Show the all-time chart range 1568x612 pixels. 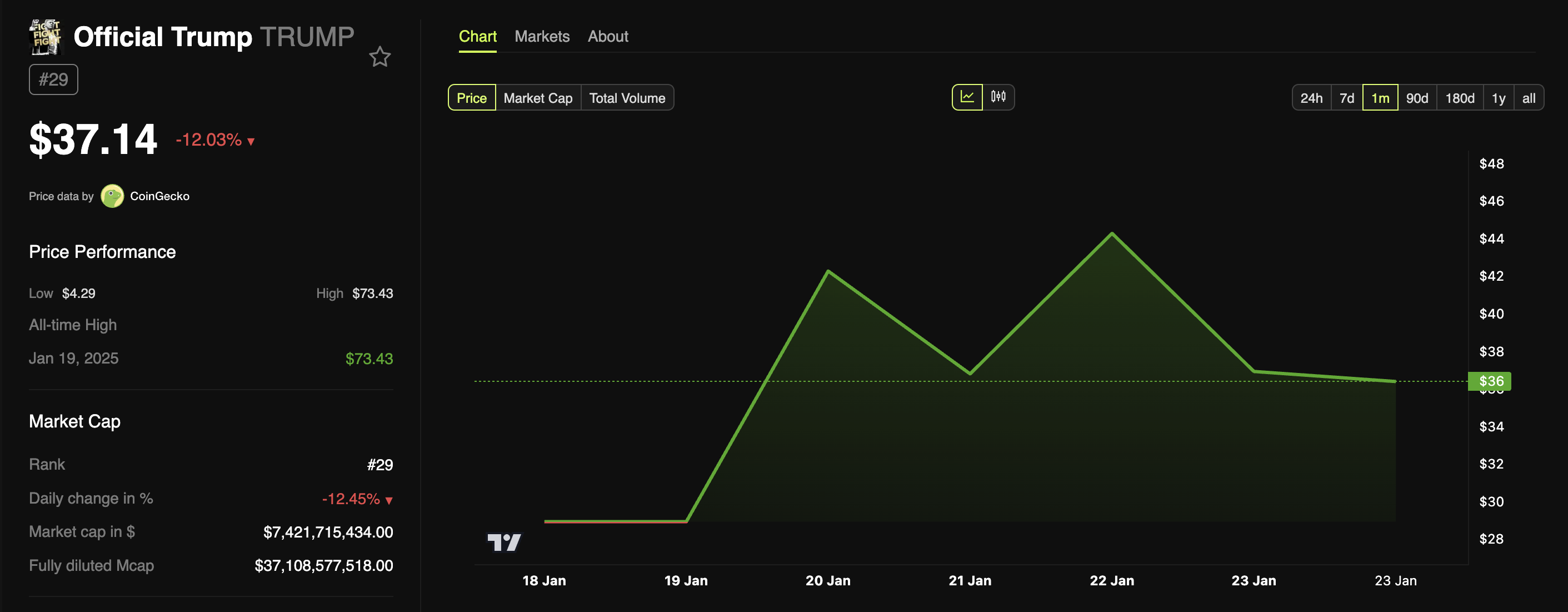(x=1529, y=98)
